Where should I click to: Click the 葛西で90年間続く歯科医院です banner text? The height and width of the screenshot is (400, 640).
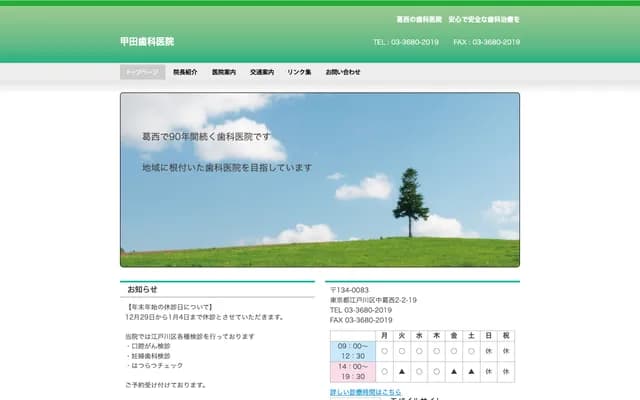click(x=206, y=136)
